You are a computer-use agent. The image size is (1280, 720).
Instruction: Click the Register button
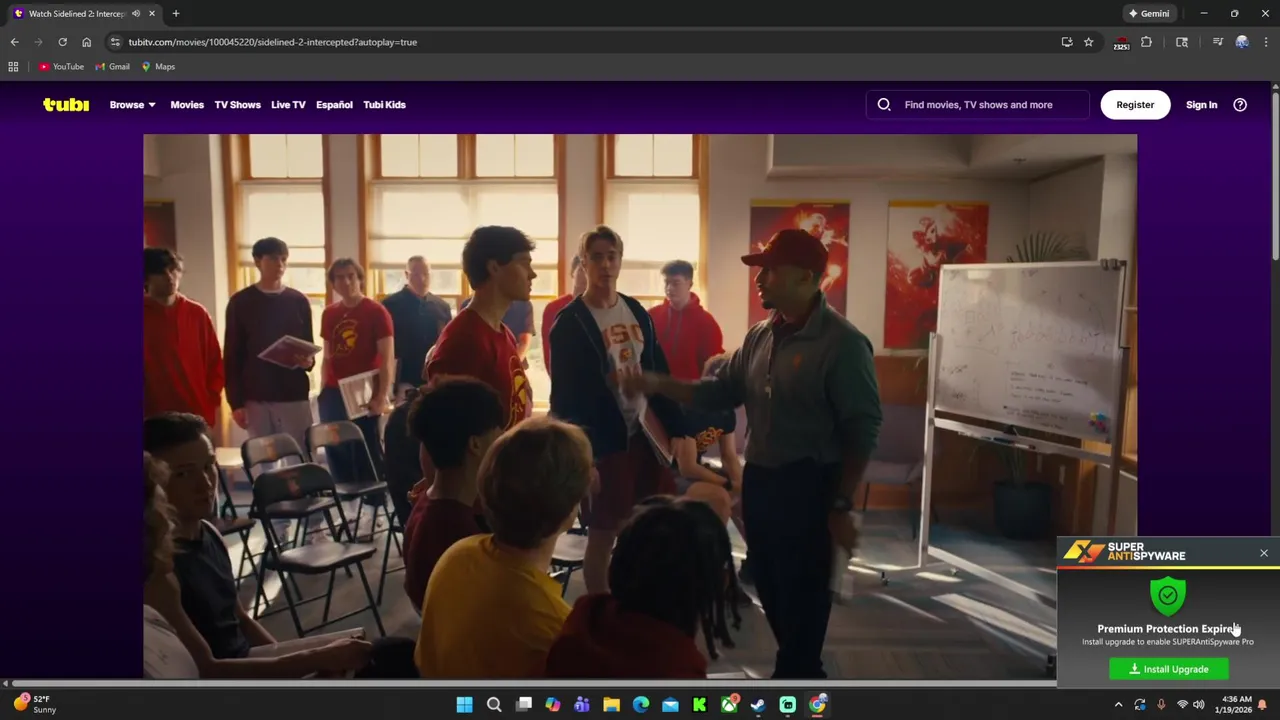[1135, 104]
